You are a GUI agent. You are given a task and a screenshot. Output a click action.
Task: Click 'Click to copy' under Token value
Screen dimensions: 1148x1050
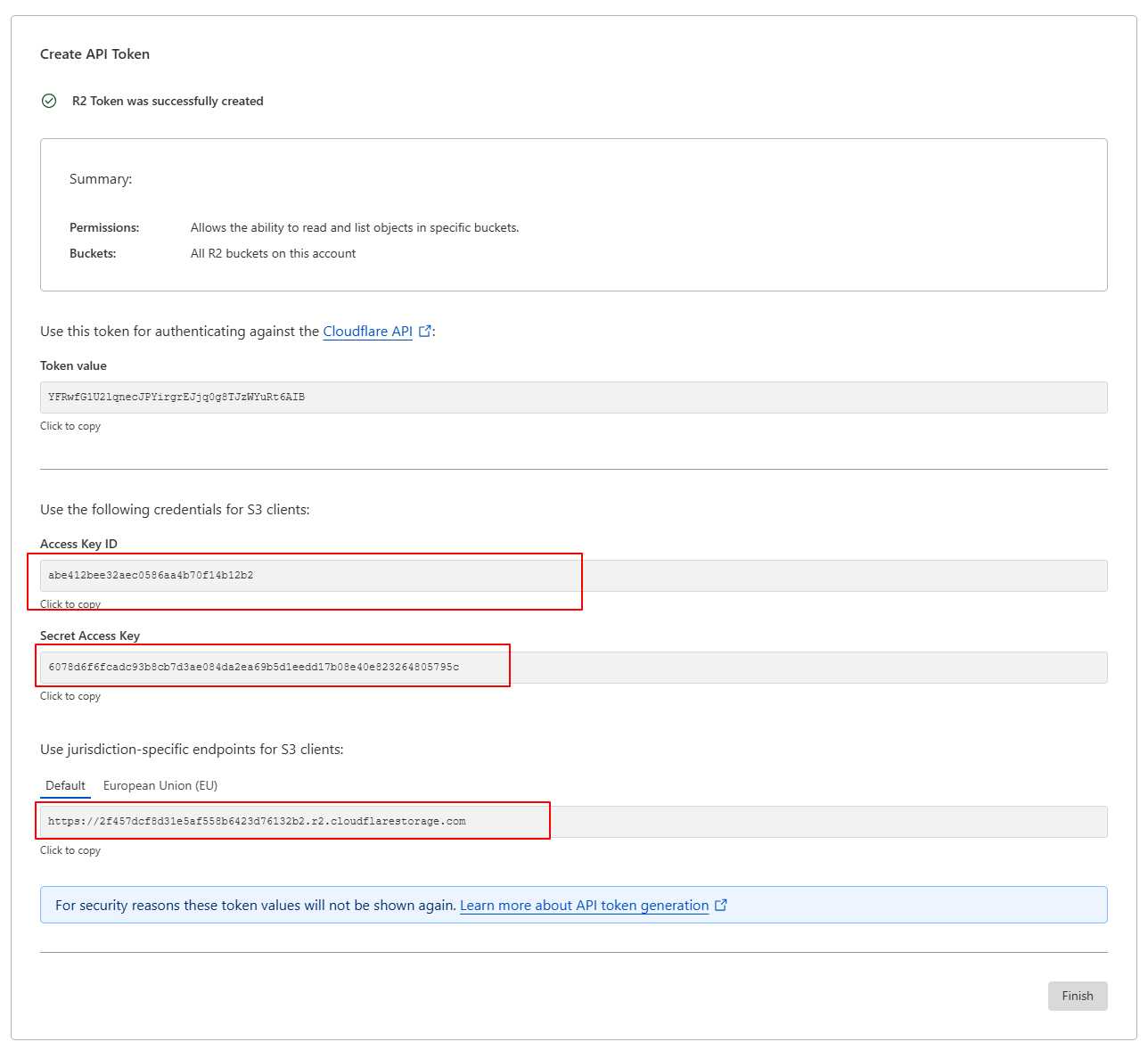70,426
